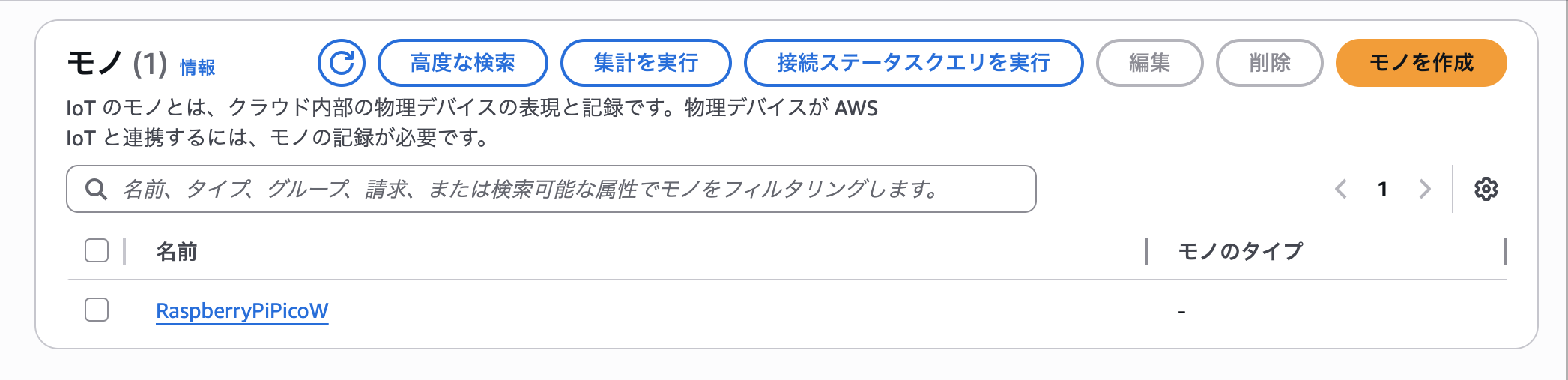Screen dimensions: 1568x380
Task: Click the 高度な検索 button
Action: (x=462, y=63)
